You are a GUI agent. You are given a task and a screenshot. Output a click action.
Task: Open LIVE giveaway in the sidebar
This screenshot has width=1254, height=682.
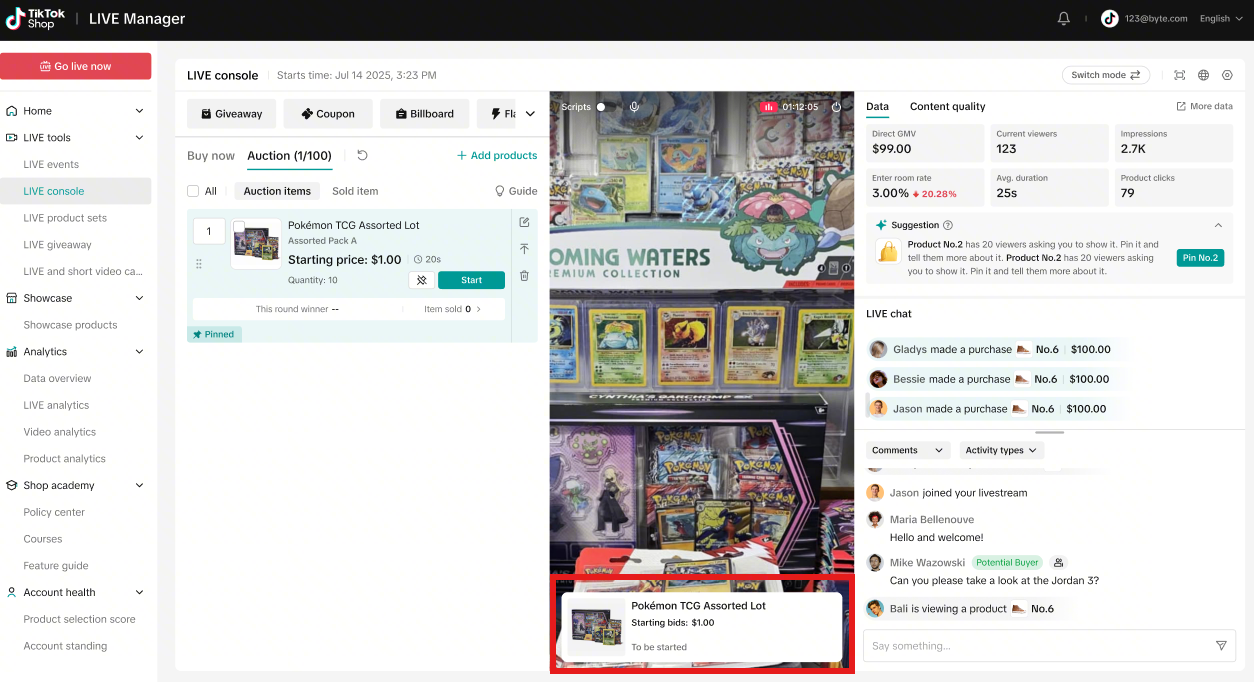(x=57, y=245)
